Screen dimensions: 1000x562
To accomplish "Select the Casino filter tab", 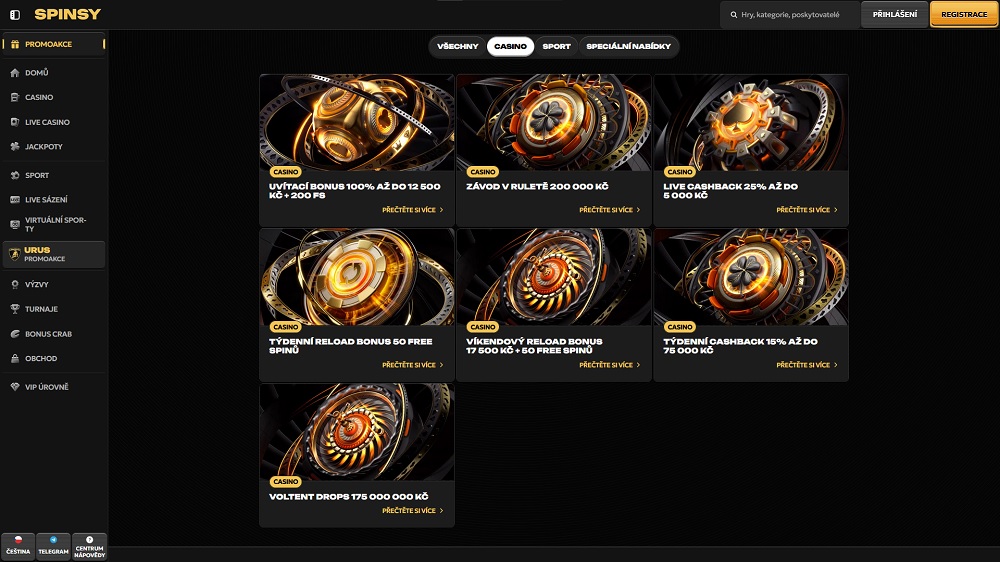I will pos(510,46).
